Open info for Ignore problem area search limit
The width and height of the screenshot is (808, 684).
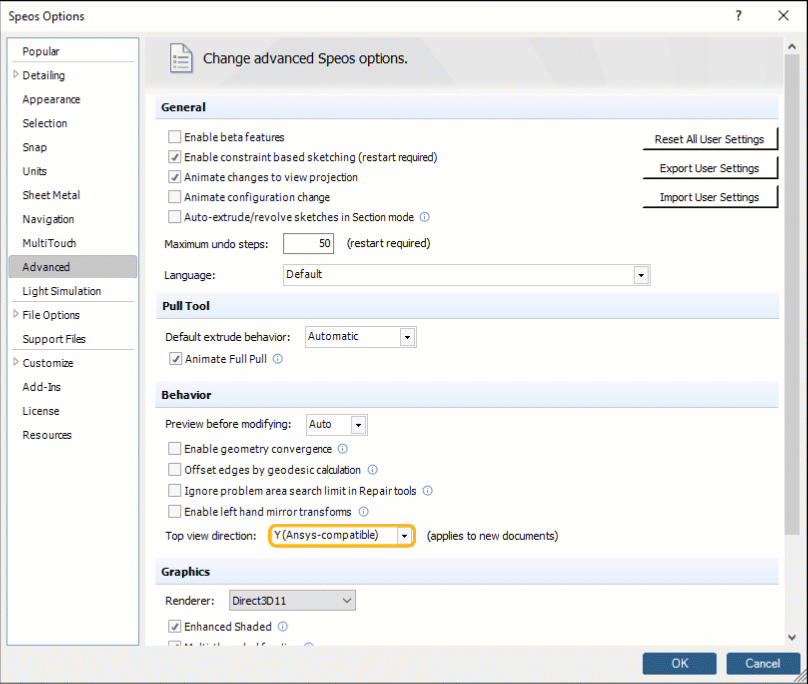pyautogui.click(x=427, y=491)
